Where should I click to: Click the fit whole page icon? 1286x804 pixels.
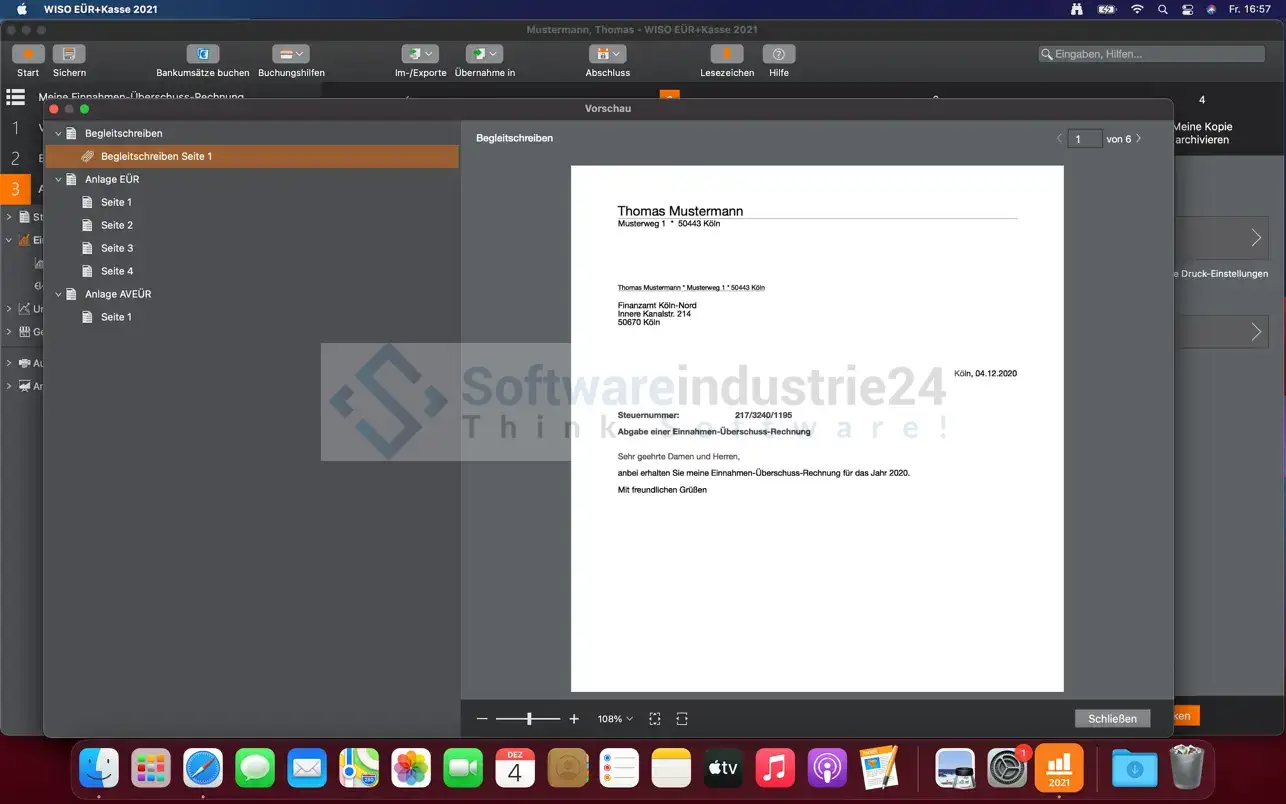pos(655,719)
